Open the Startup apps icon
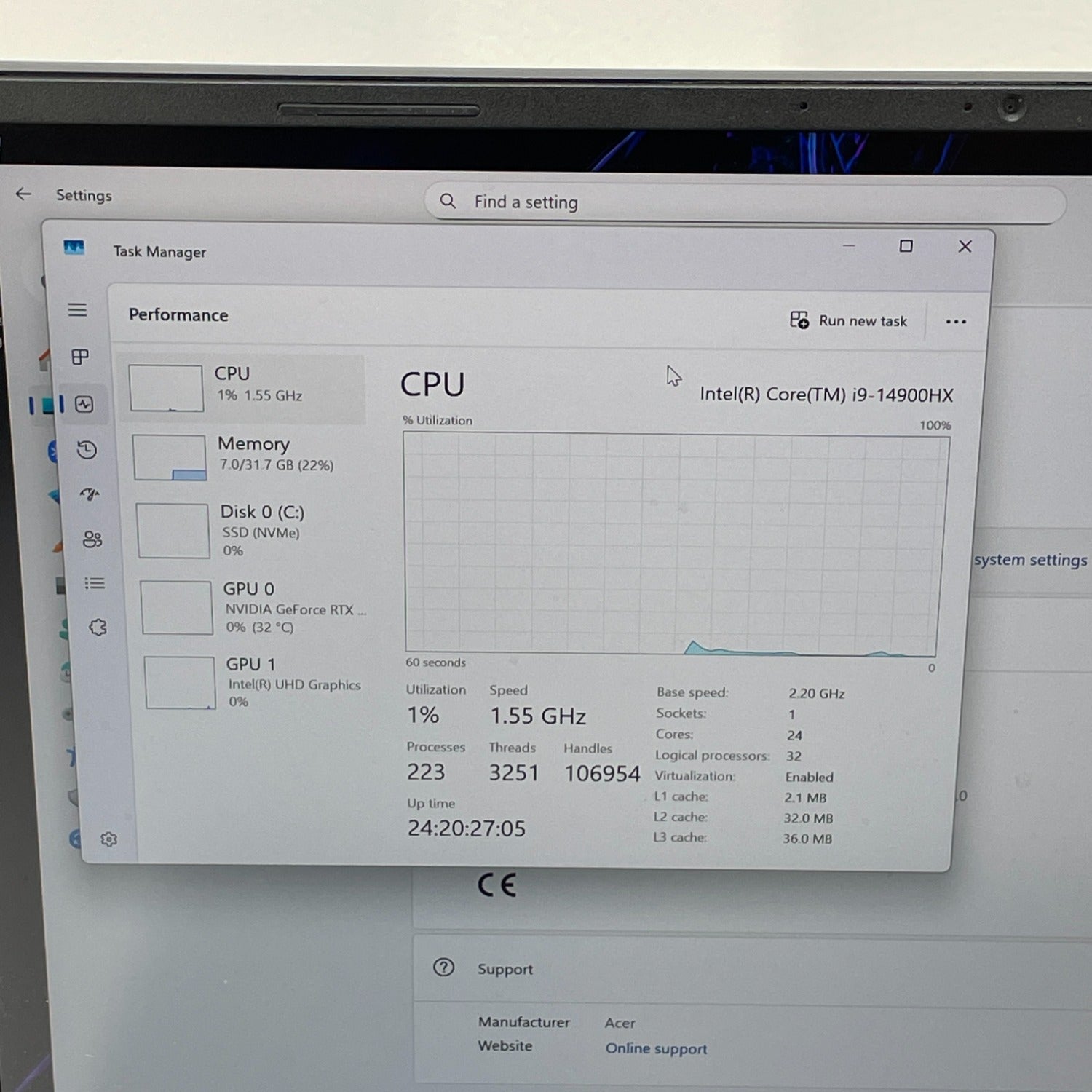1092x1092 pixels. point(90,495)
